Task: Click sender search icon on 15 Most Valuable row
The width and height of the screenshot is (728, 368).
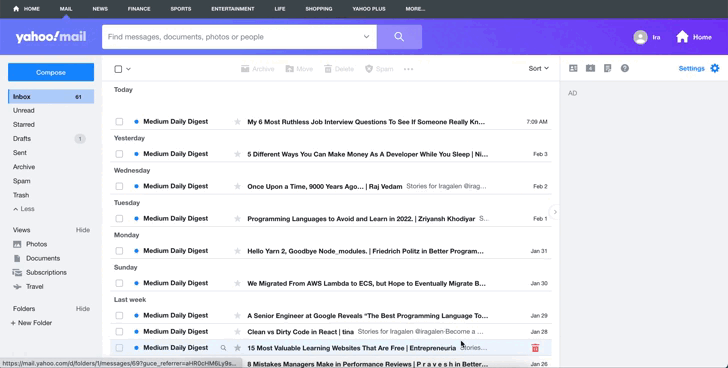Action: point(223,348)
